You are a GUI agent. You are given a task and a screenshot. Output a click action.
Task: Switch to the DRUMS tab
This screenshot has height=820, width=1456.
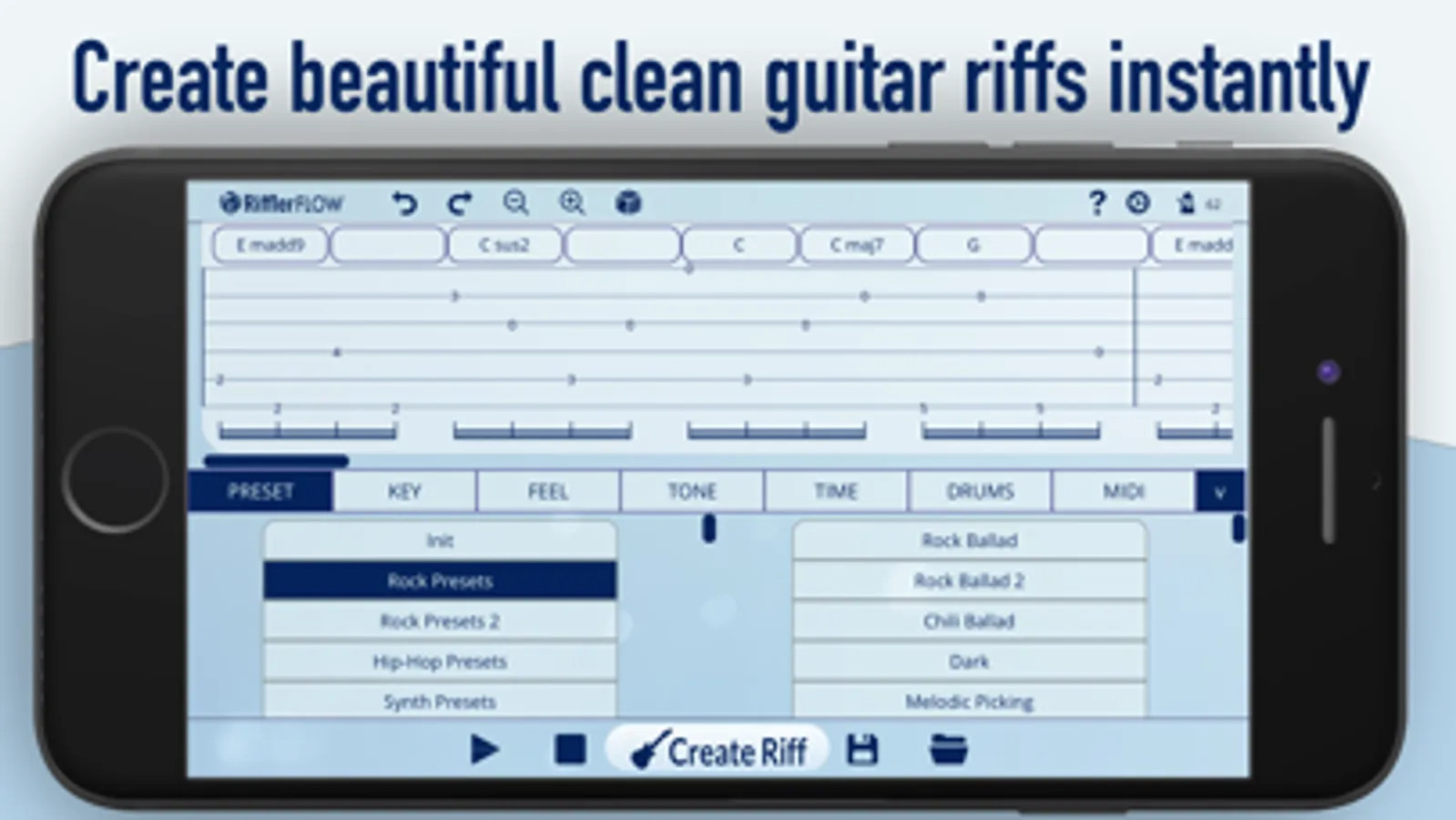(980, 492)
